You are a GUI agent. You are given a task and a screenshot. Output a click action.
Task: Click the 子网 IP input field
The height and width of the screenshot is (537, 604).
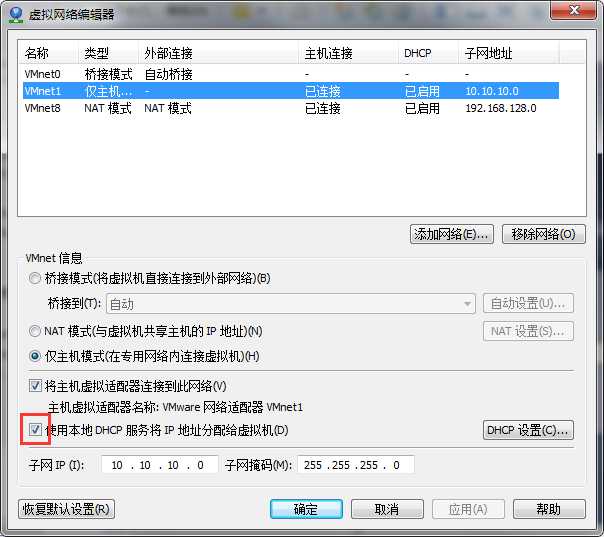159,465
